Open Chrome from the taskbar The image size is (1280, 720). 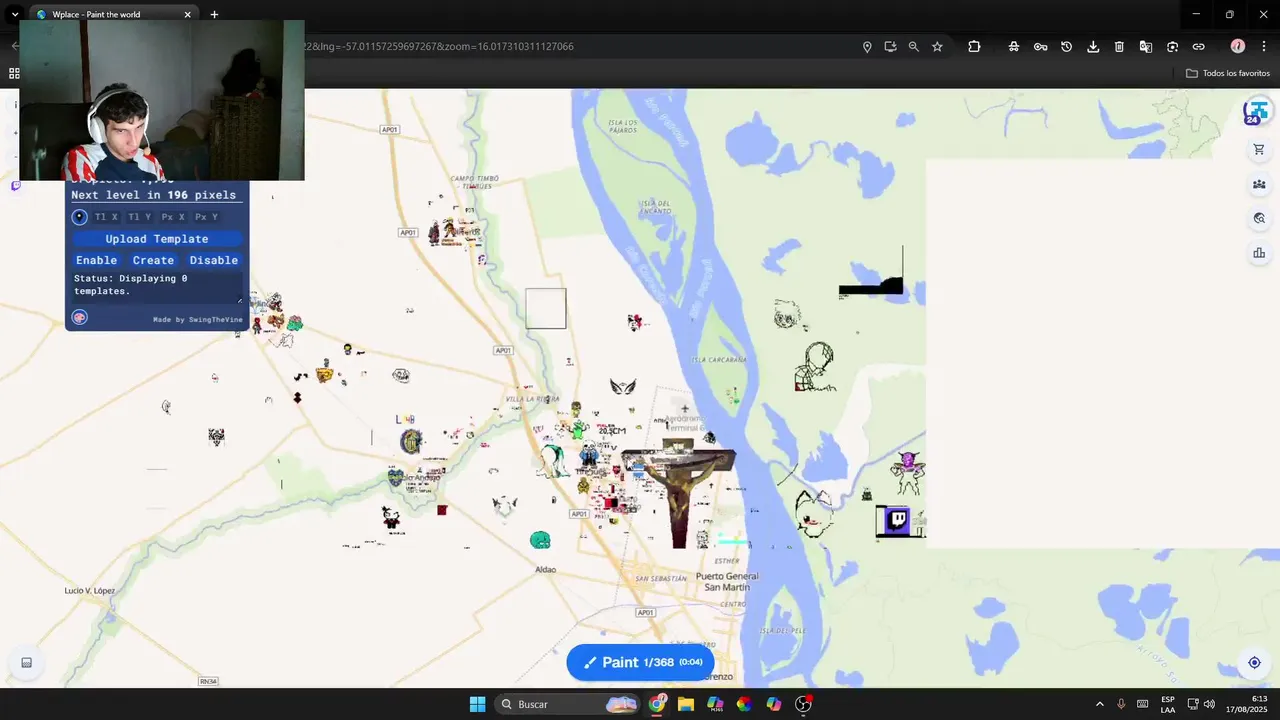657,704
